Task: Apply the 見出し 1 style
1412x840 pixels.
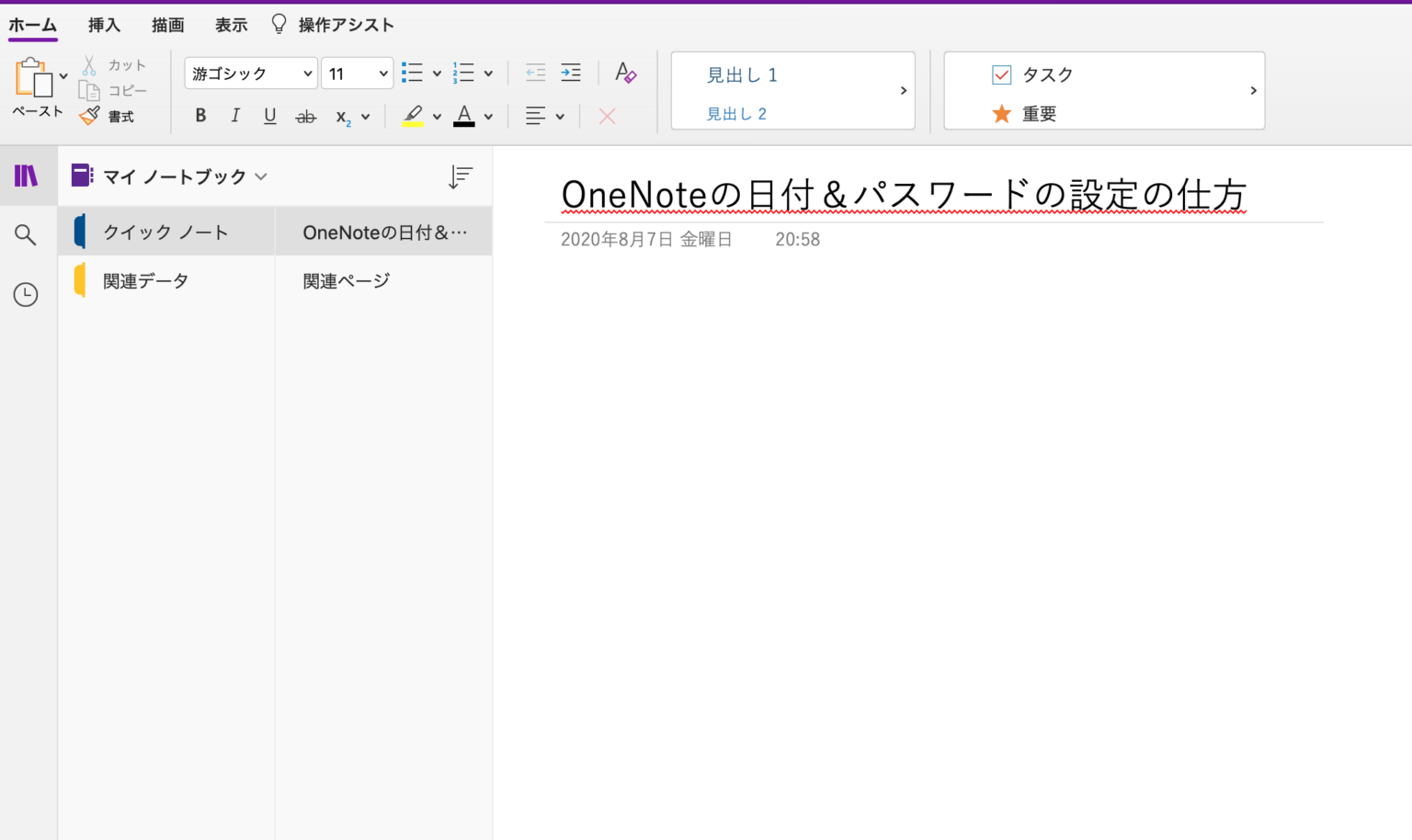Action: pyautogui.click(x=741, y=74)
